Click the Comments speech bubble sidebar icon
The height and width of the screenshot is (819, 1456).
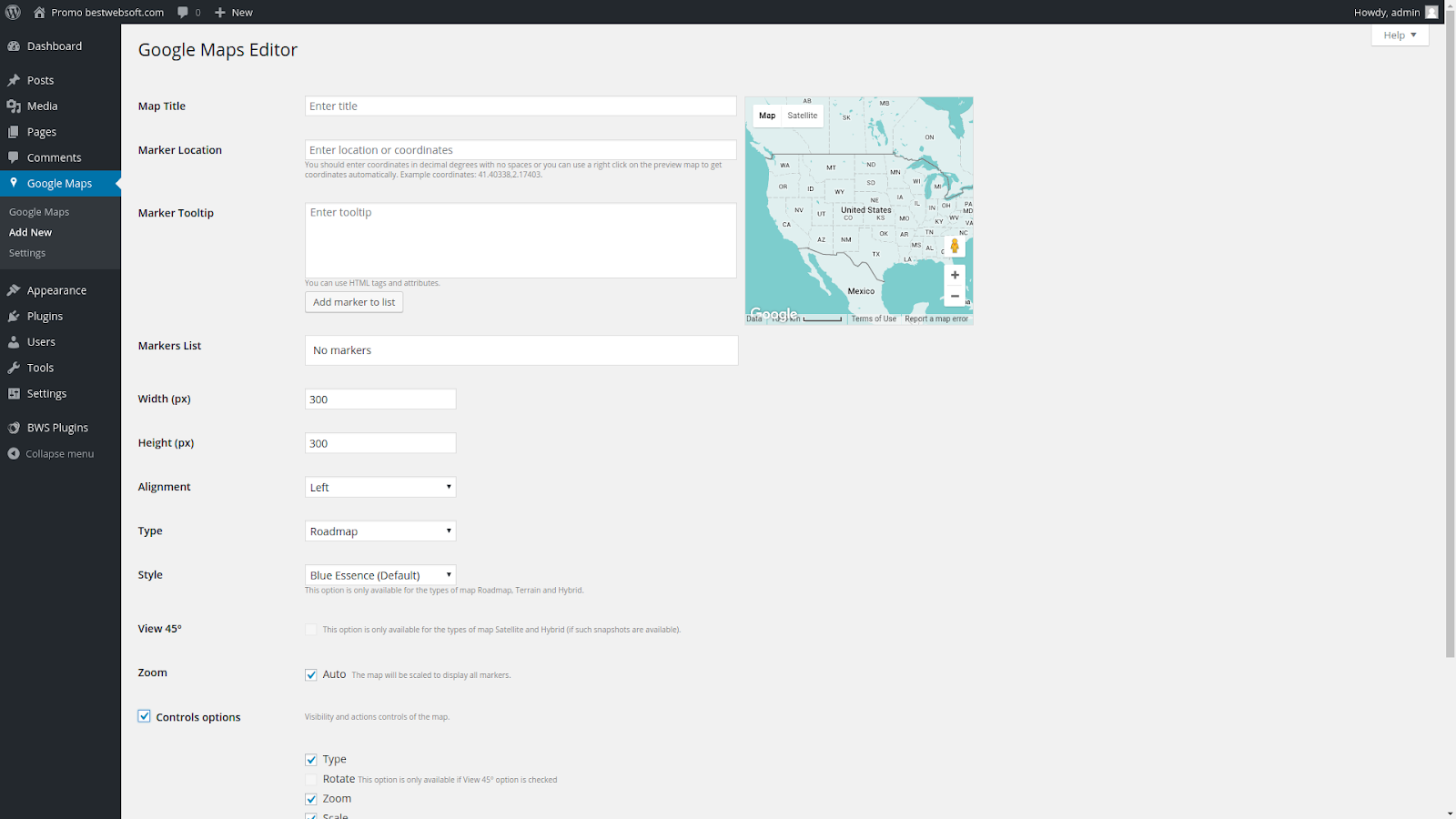pyautogui.click(x=14, y=157)
